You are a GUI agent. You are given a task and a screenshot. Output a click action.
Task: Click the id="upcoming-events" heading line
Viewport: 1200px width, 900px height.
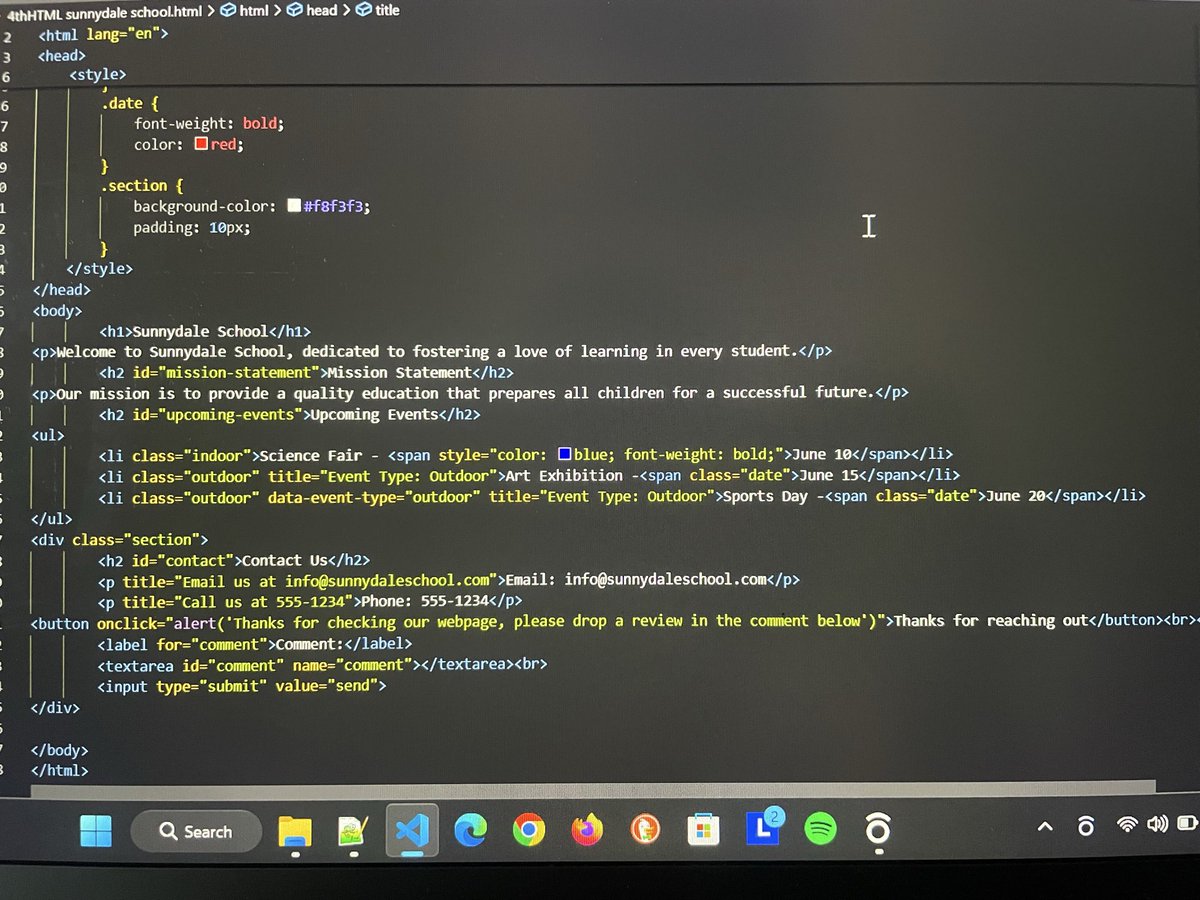(x=290, y=414)
